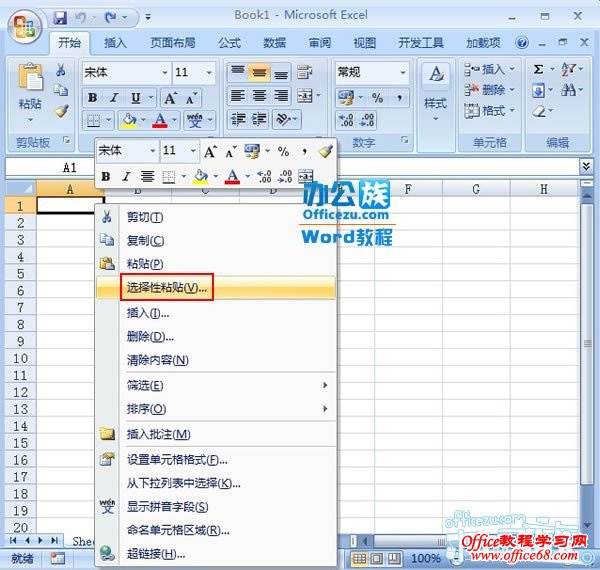Image resolution: width=600 pixels, height=570 pixels.
Task: Switch to Page Layout view in status bar
Action: [x=376, y=559]
